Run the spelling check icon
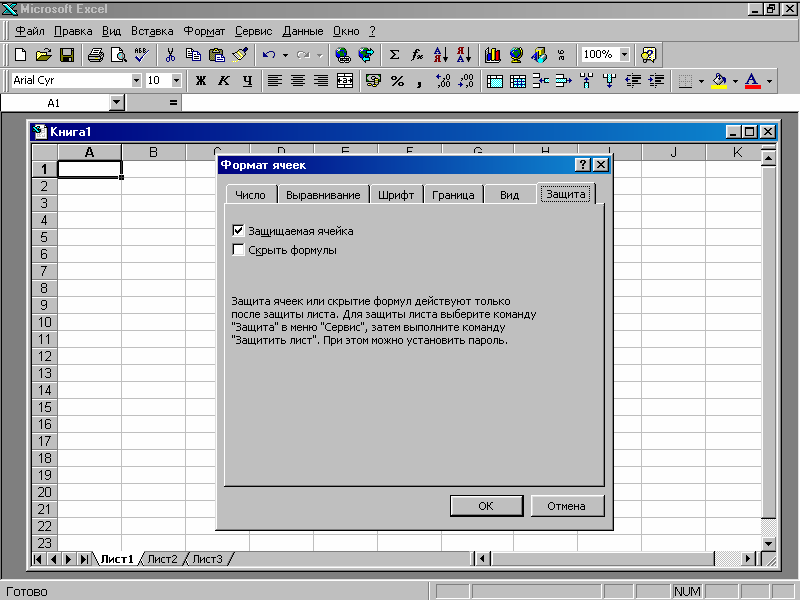This screenshot has width=800, height=600. tap(142, 55)
